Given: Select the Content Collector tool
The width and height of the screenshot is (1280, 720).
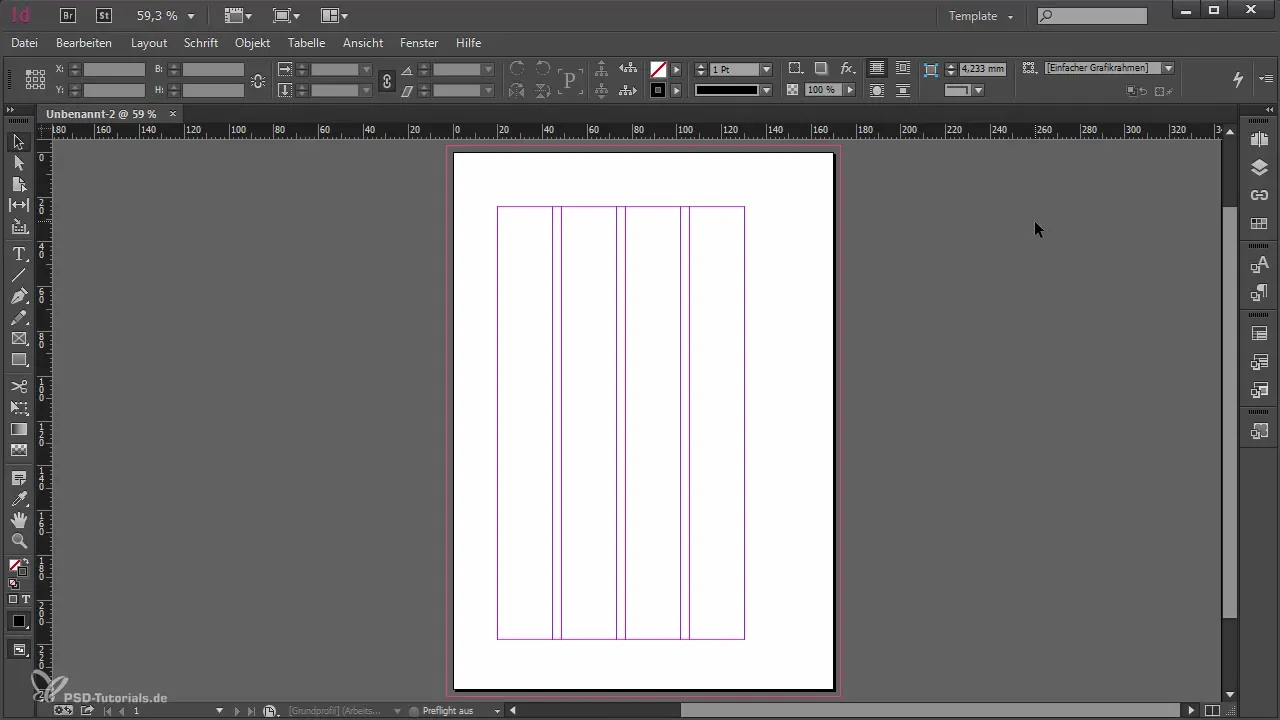Looking at the screenshot, I should 19,227.
